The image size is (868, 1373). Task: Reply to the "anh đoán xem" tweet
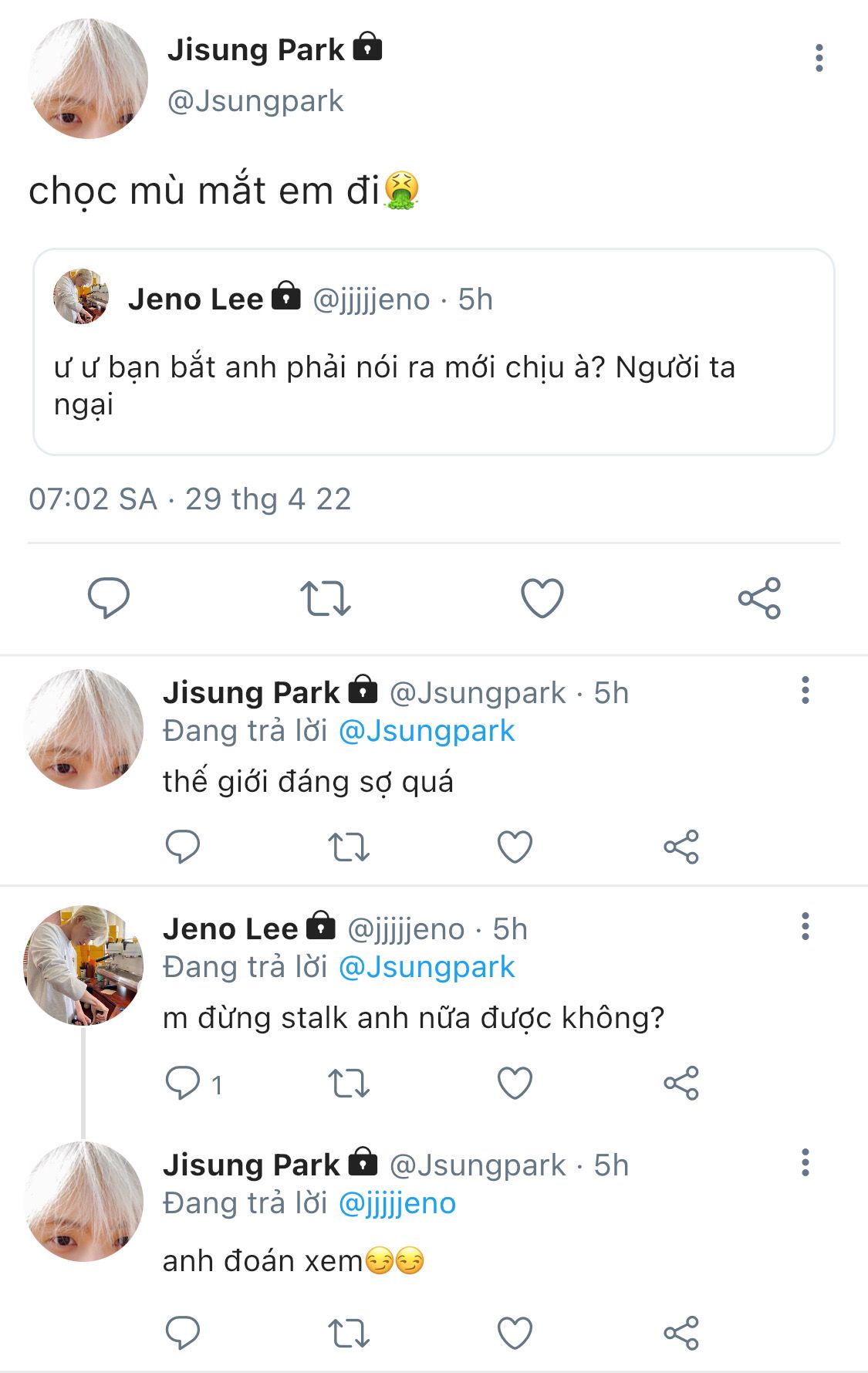point(184,1333)
